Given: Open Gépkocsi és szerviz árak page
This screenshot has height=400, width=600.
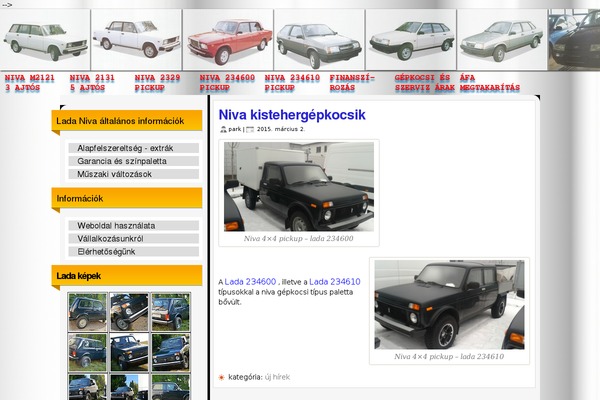Looking at the screenshot, I should point(424,83).
